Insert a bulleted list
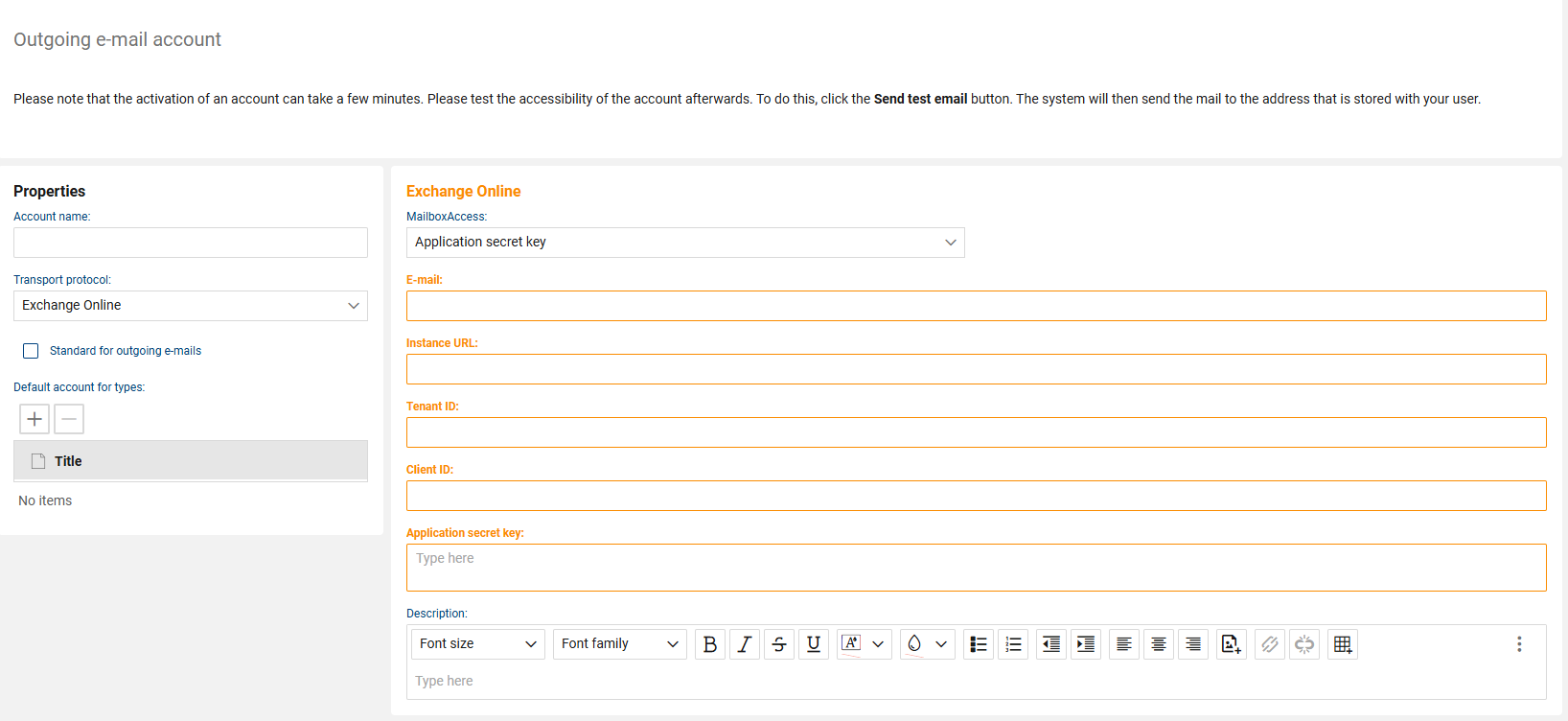The width and height of the screenshot is (1568, 721). 979,644
